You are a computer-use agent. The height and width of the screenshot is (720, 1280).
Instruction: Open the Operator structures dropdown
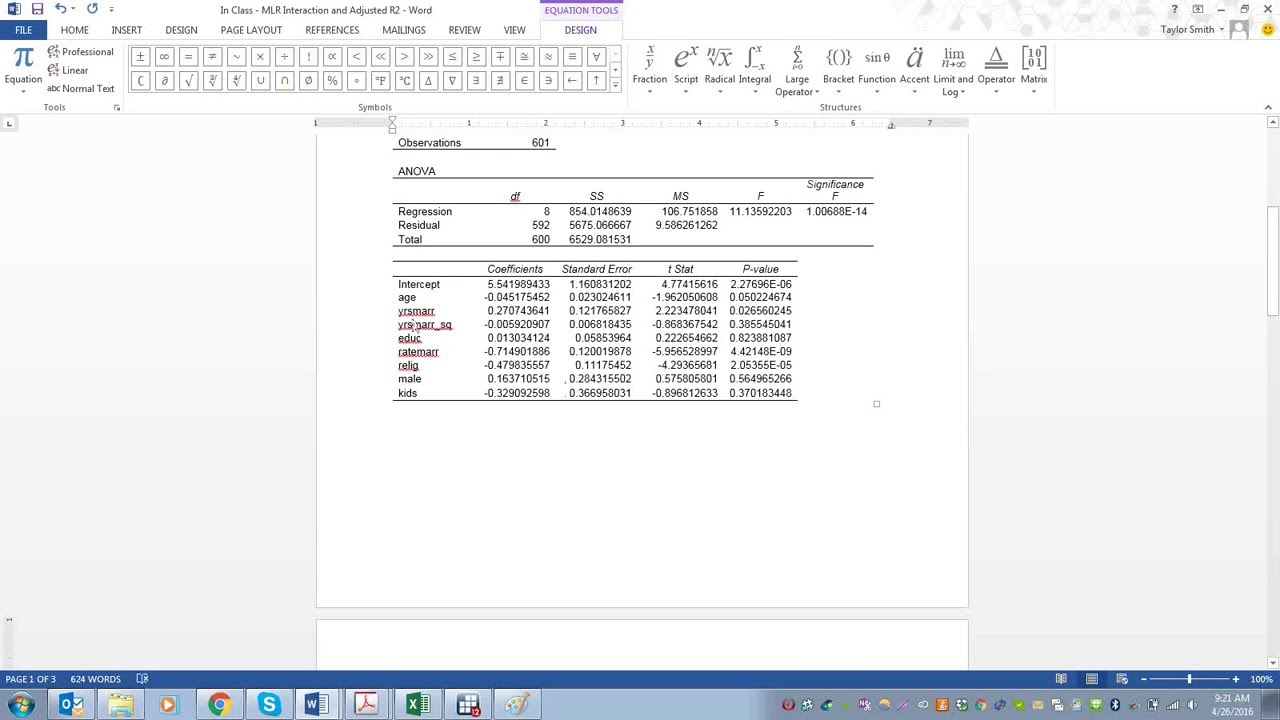996,71
